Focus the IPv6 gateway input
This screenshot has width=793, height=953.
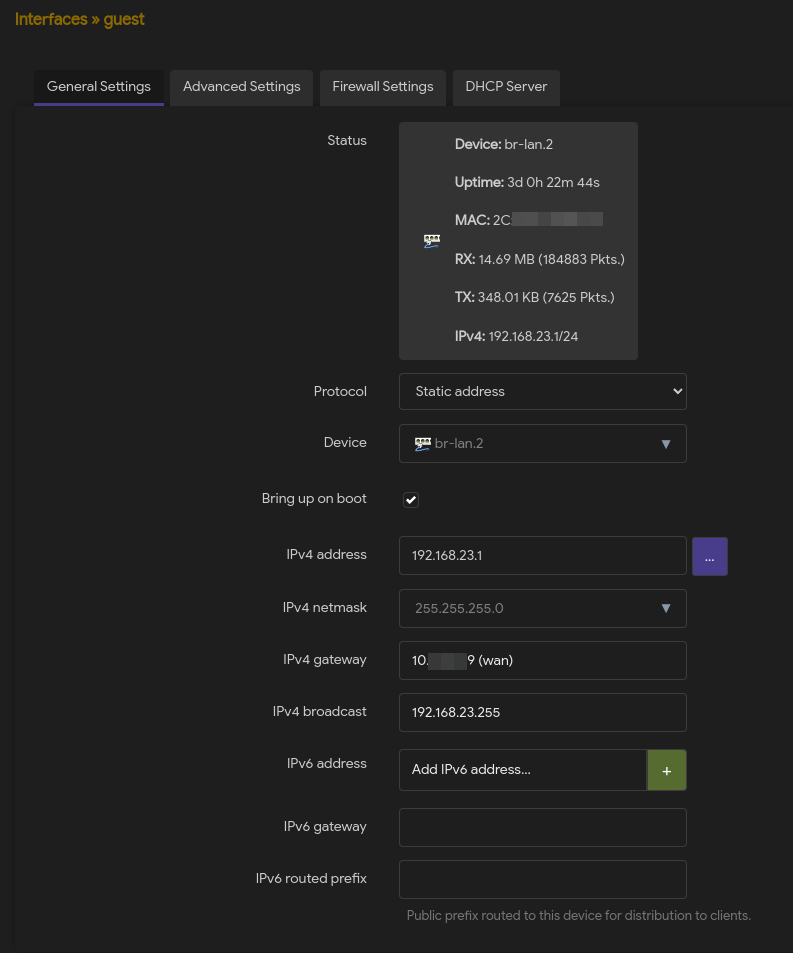[x=542, y=827]
